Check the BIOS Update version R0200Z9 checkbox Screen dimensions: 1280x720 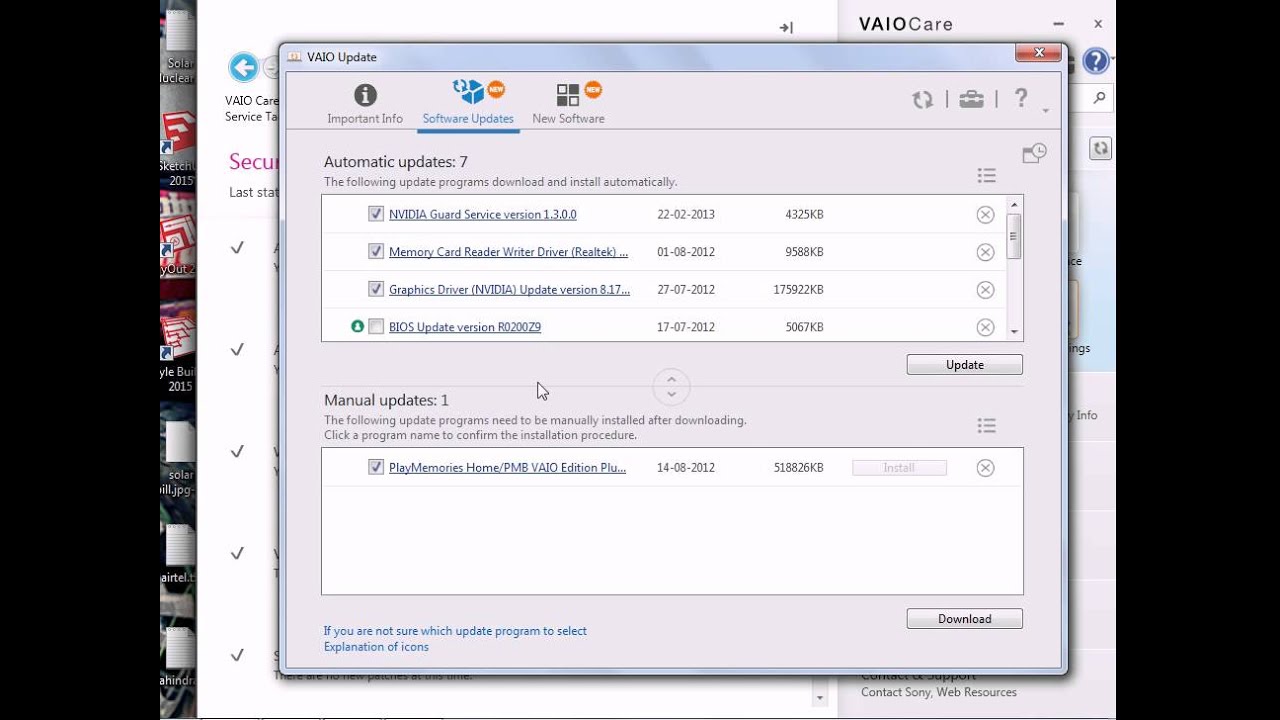tap(376, 326)
